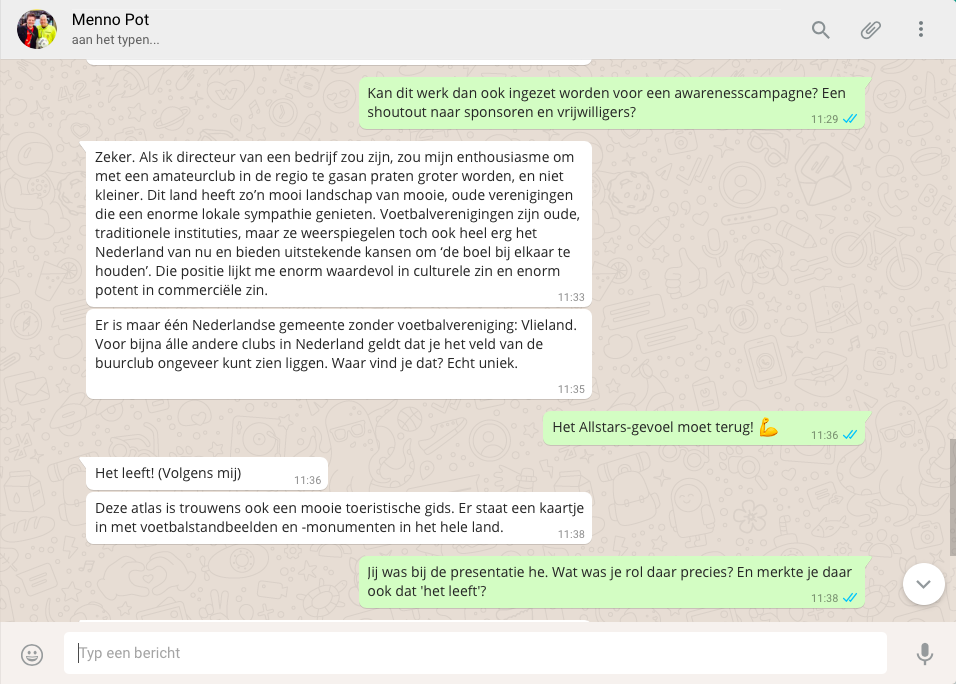956x684 pixels.
Task: Open contact info via Menno Pot name
Action: coord(110,20)
